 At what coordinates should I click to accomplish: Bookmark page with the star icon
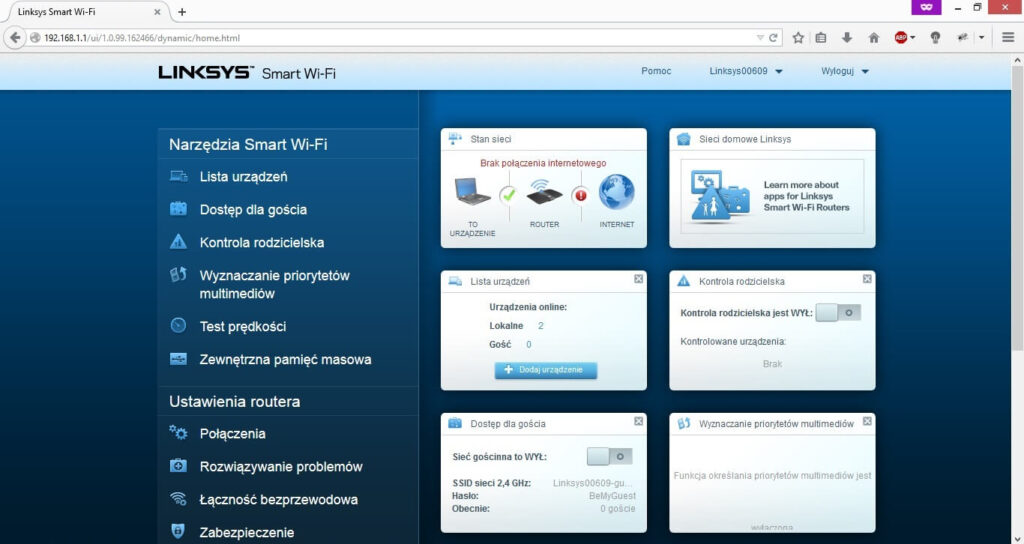point(798,38)
